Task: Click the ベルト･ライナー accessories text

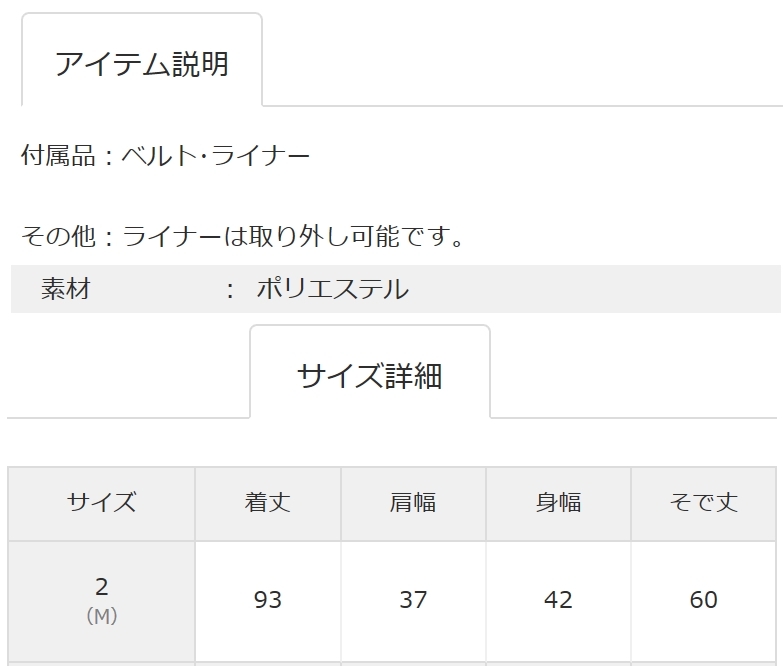Action: (x=215, y=156)
